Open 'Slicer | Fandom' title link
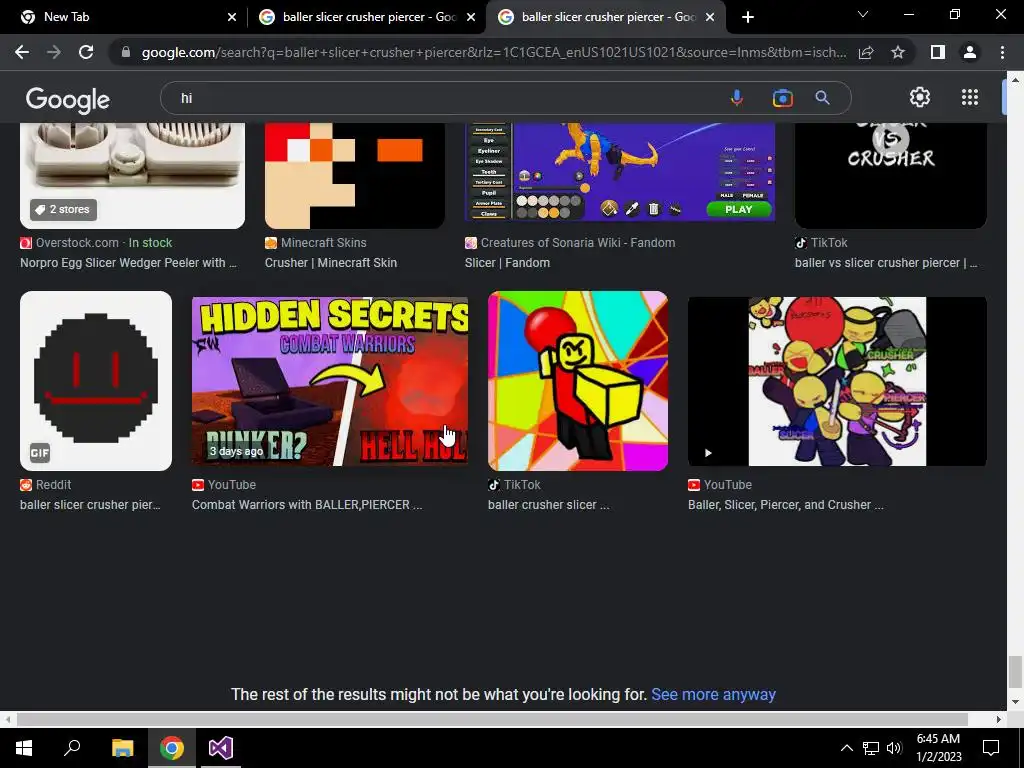The width and height of the screenshot is (1024, 768). 507,263
